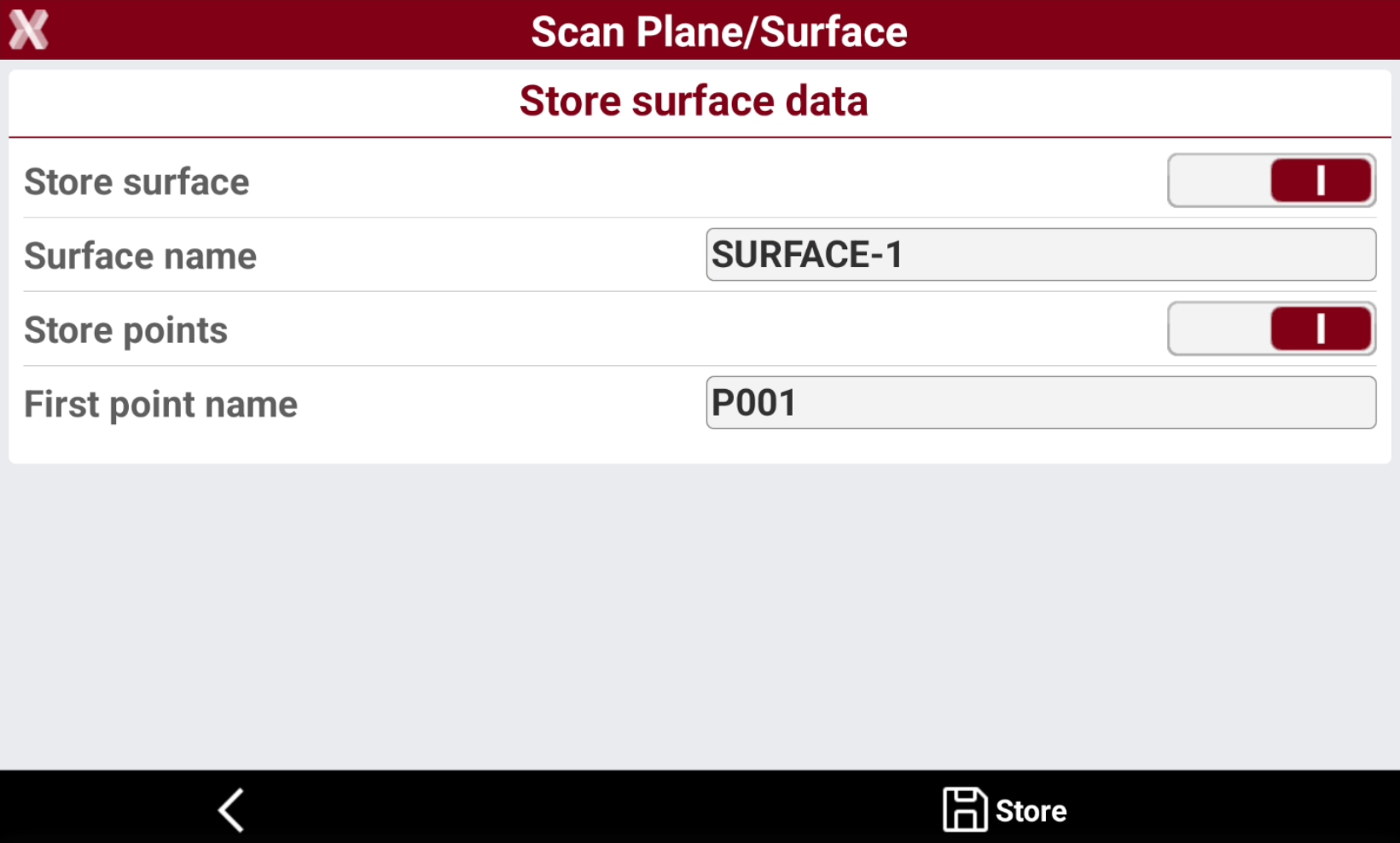Image resolution: width=1400 pixels, height=843 pixels.
Task: Place cursor on SURFACE-1 text
Action: (x=807, y=254)
